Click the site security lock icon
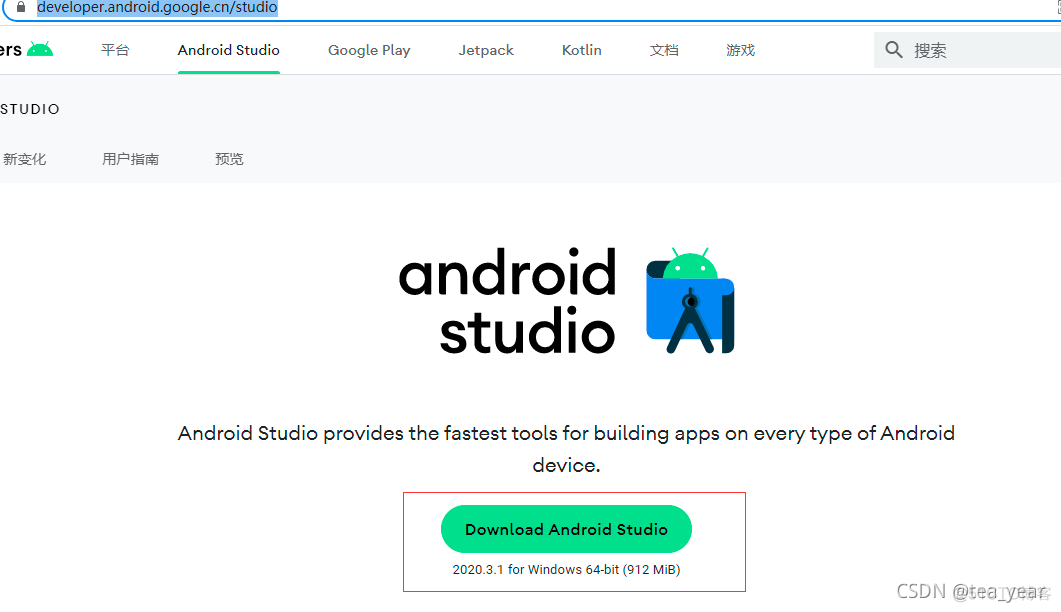Image resolution: width=1061 pixels, height=612 pixels. (22, 8)
